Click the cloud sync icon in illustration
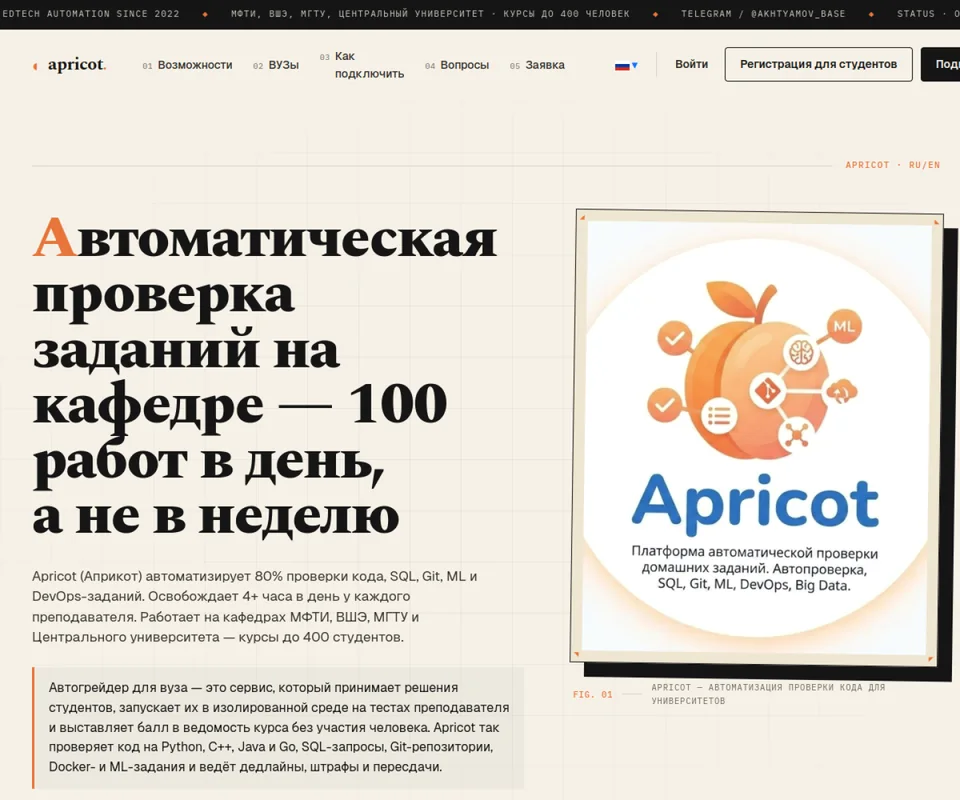Screen dimensions: 960x800 pos(842,392)
